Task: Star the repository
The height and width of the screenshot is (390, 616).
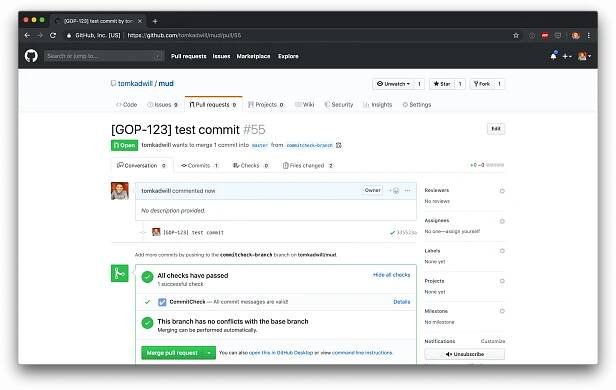Action: pyautogui.click(x=442, y=84)
